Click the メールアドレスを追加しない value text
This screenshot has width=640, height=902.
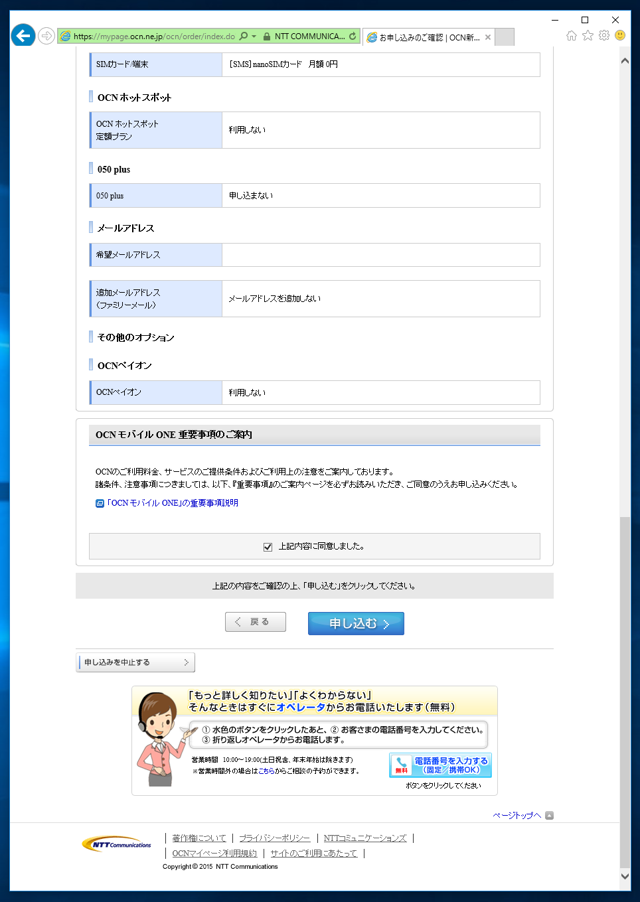coord(274,299)
